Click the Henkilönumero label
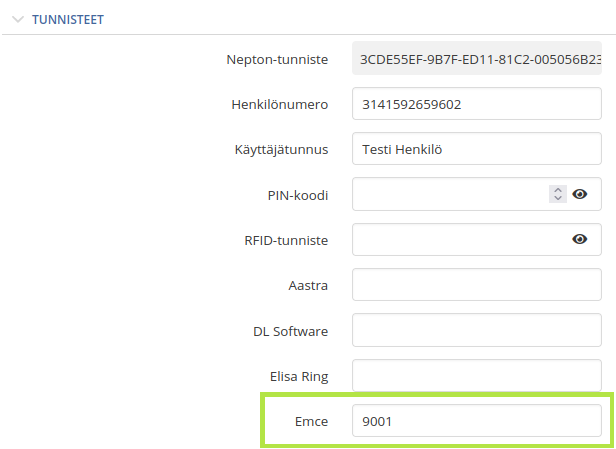The image size is (616, 449). coord(279,104)
